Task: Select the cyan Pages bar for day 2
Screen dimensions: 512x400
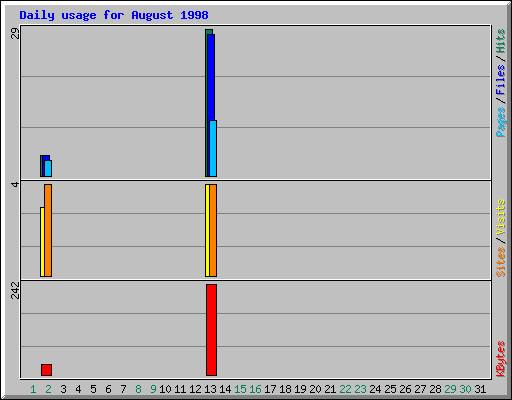Action: 48,168
